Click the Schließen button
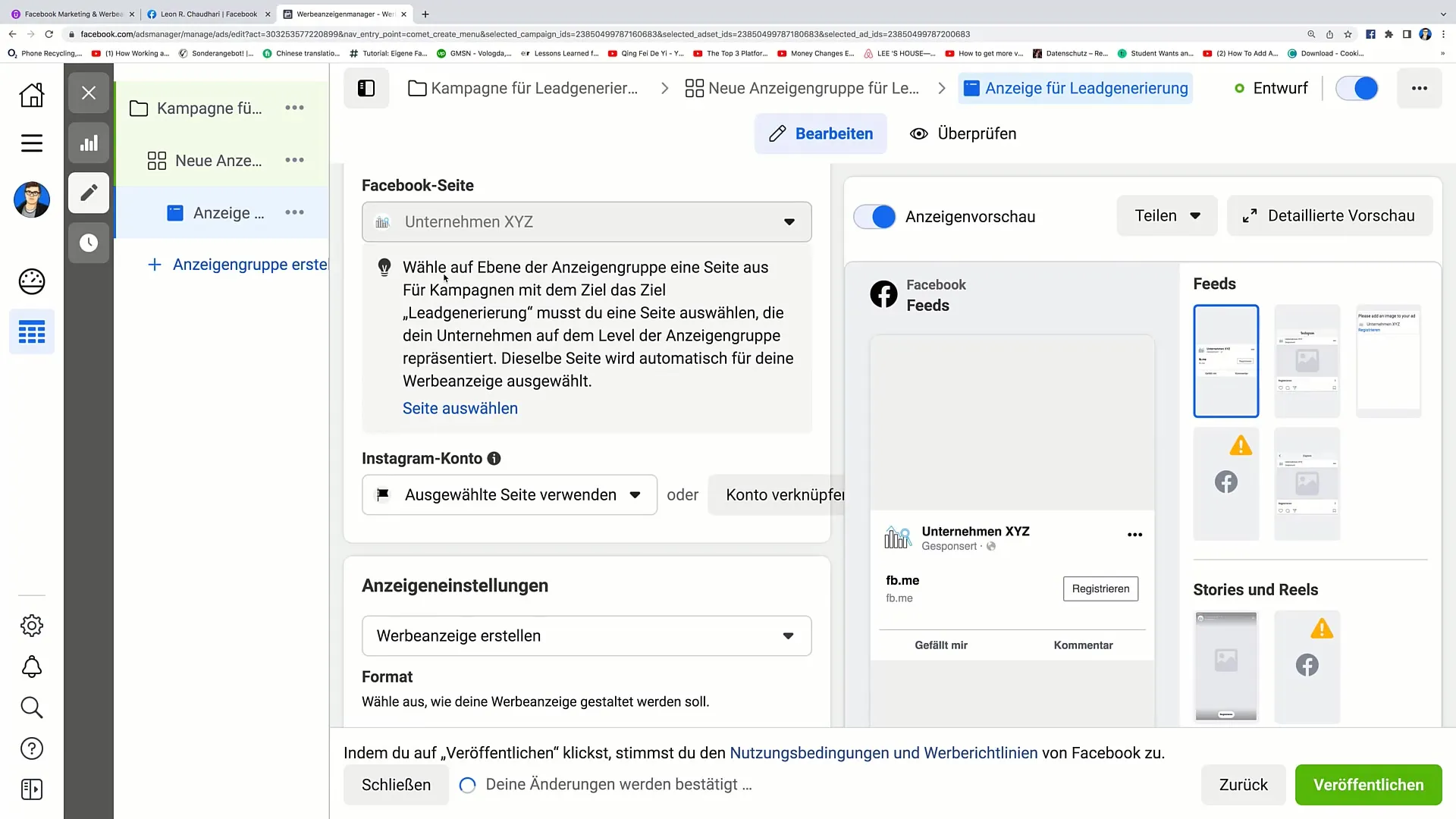The image size is (1456, 819). coord(396,785)
